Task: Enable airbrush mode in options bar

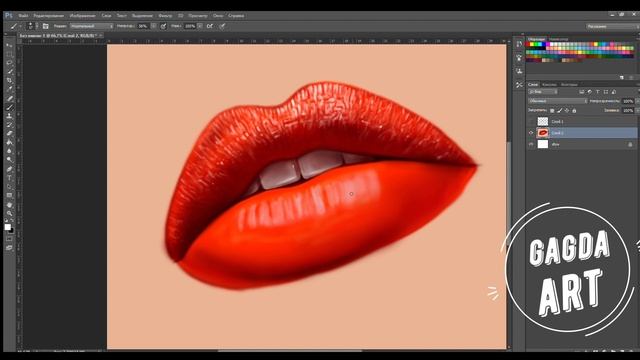Action: click(210, 26)
